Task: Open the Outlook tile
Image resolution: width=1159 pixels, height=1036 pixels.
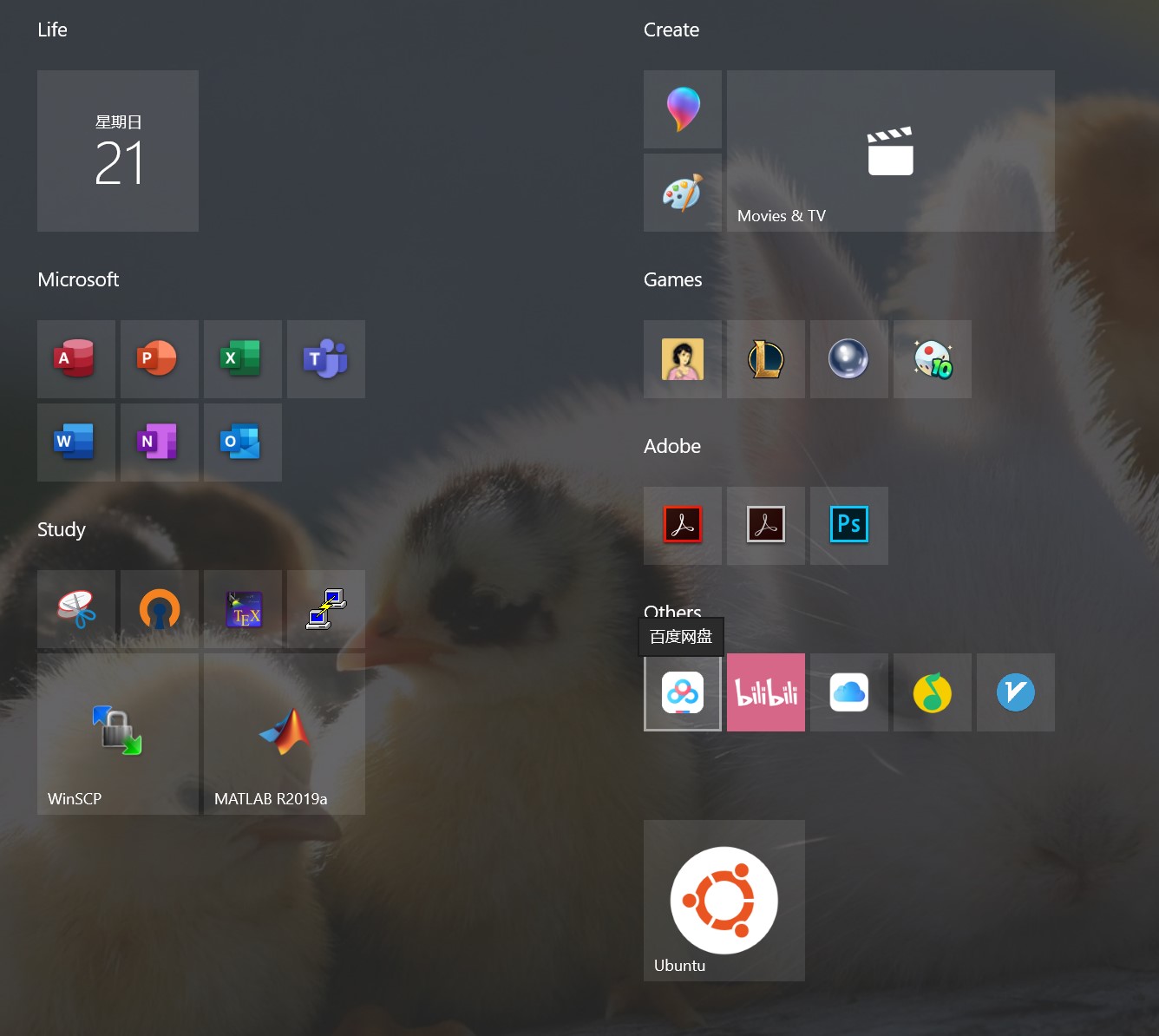Action: coord(243,443)
